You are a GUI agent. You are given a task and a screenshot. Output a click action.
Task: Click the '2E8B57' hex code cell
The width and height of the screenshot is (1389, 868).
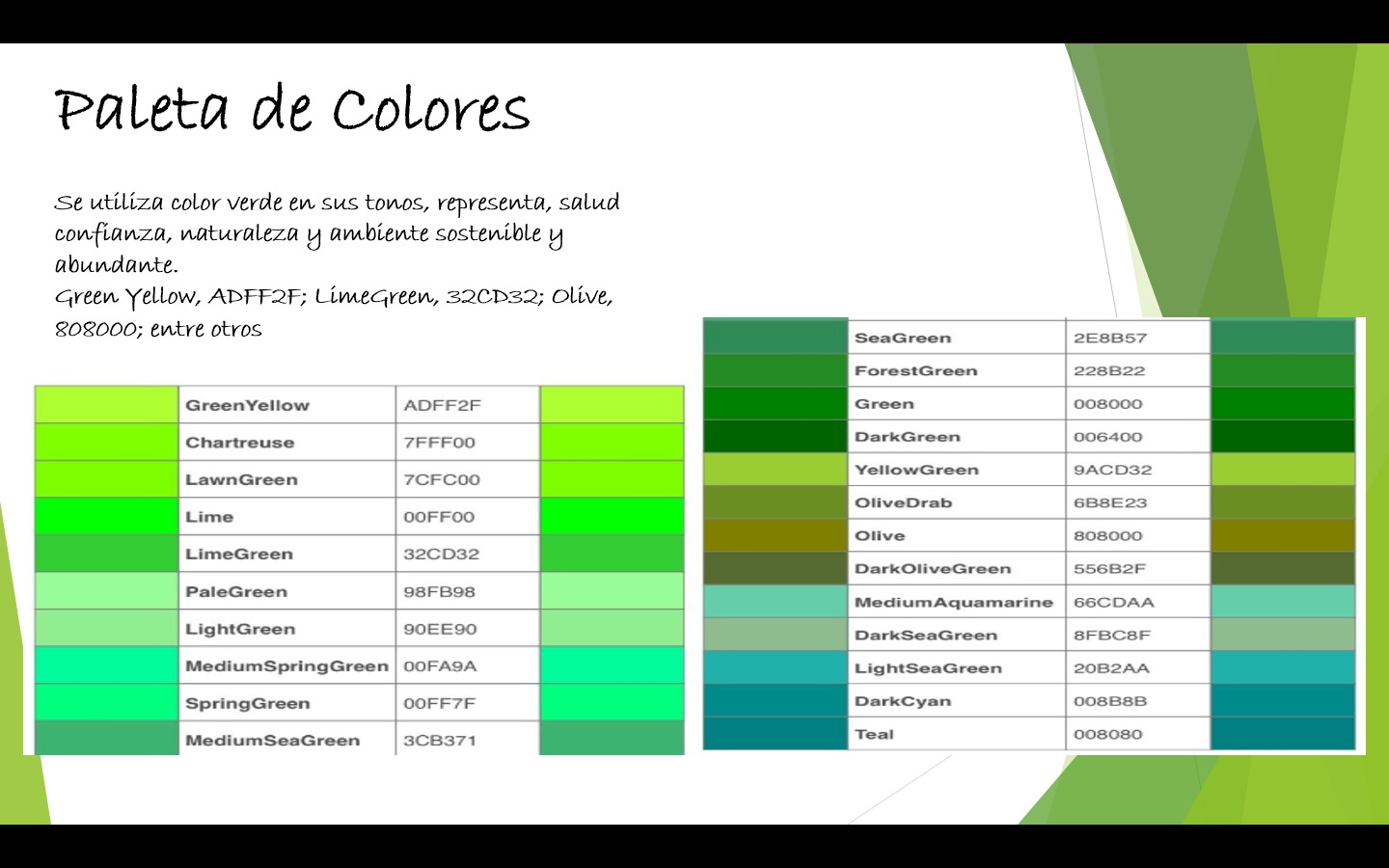click(1138, 338)
